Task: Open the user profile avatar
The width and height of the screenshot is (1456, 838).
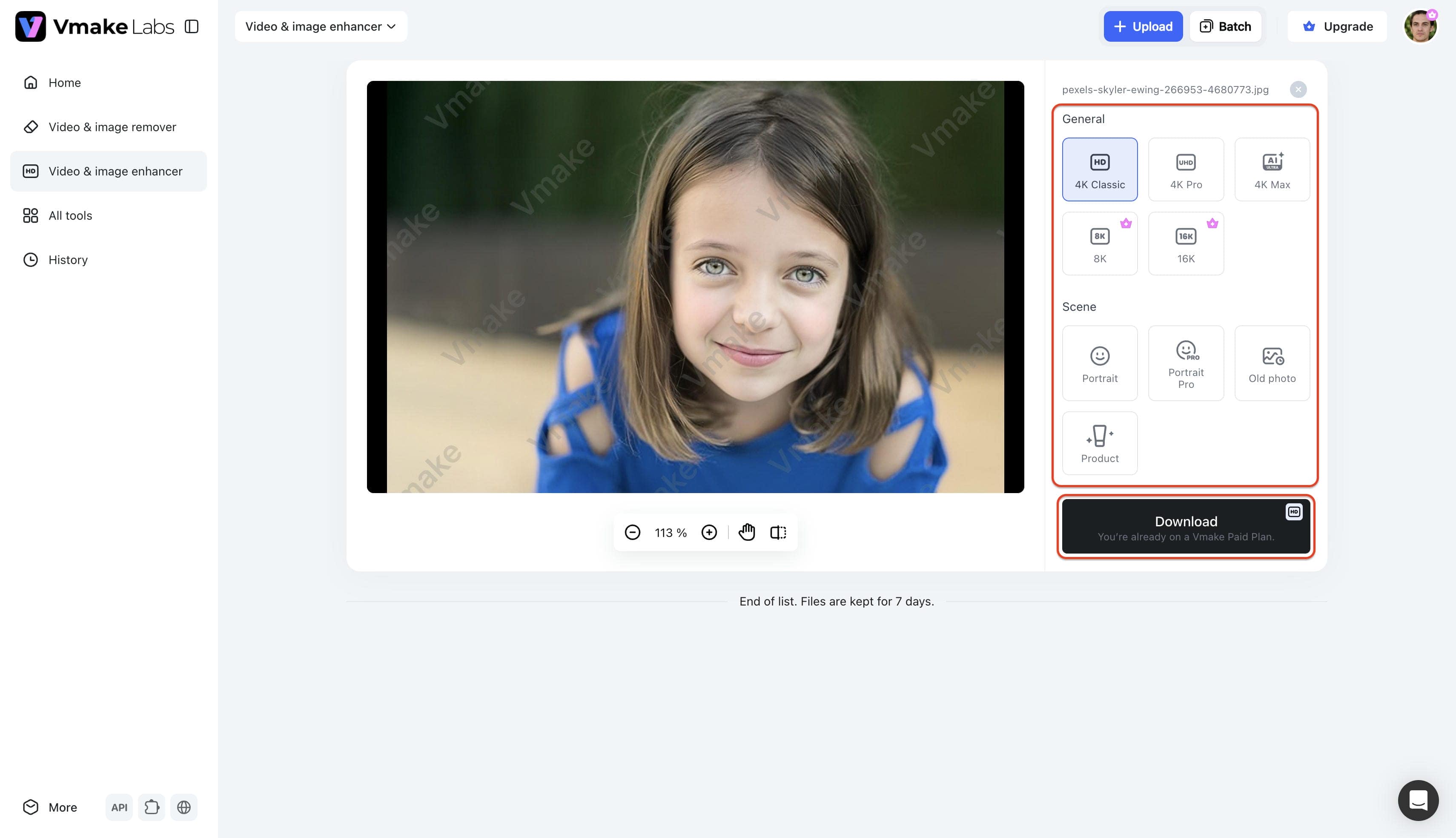Action: pyautogui.click(x=1420, y=26)
